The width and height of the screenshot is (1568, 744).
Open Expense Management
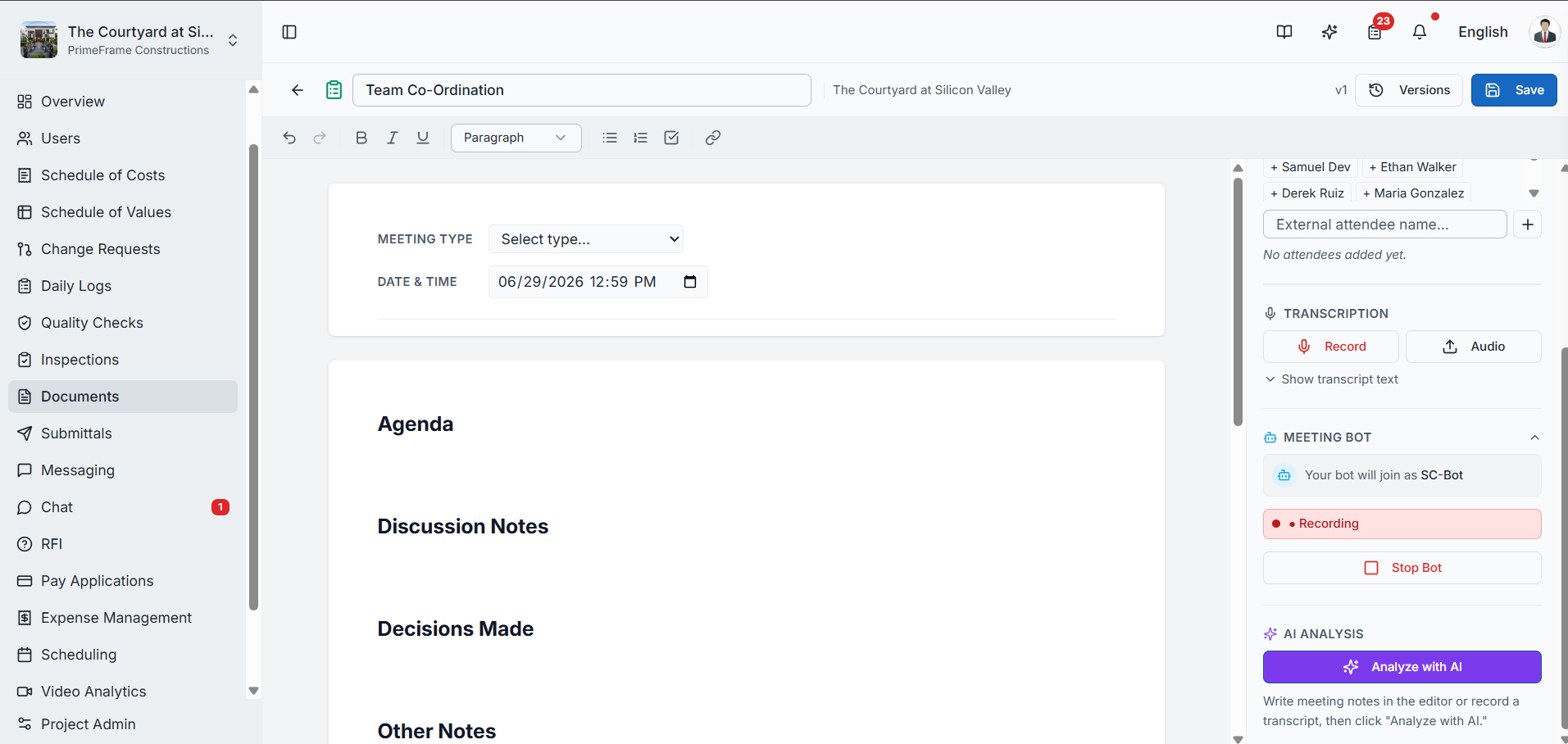pyautogui.click(x=123, y=618)
